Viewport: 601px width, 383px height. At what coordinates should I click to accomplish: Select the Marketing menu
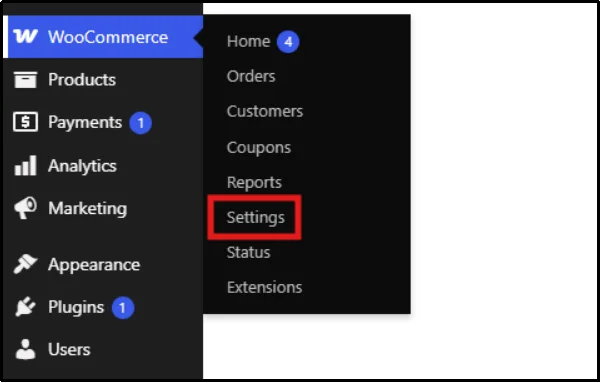(87, 209)
